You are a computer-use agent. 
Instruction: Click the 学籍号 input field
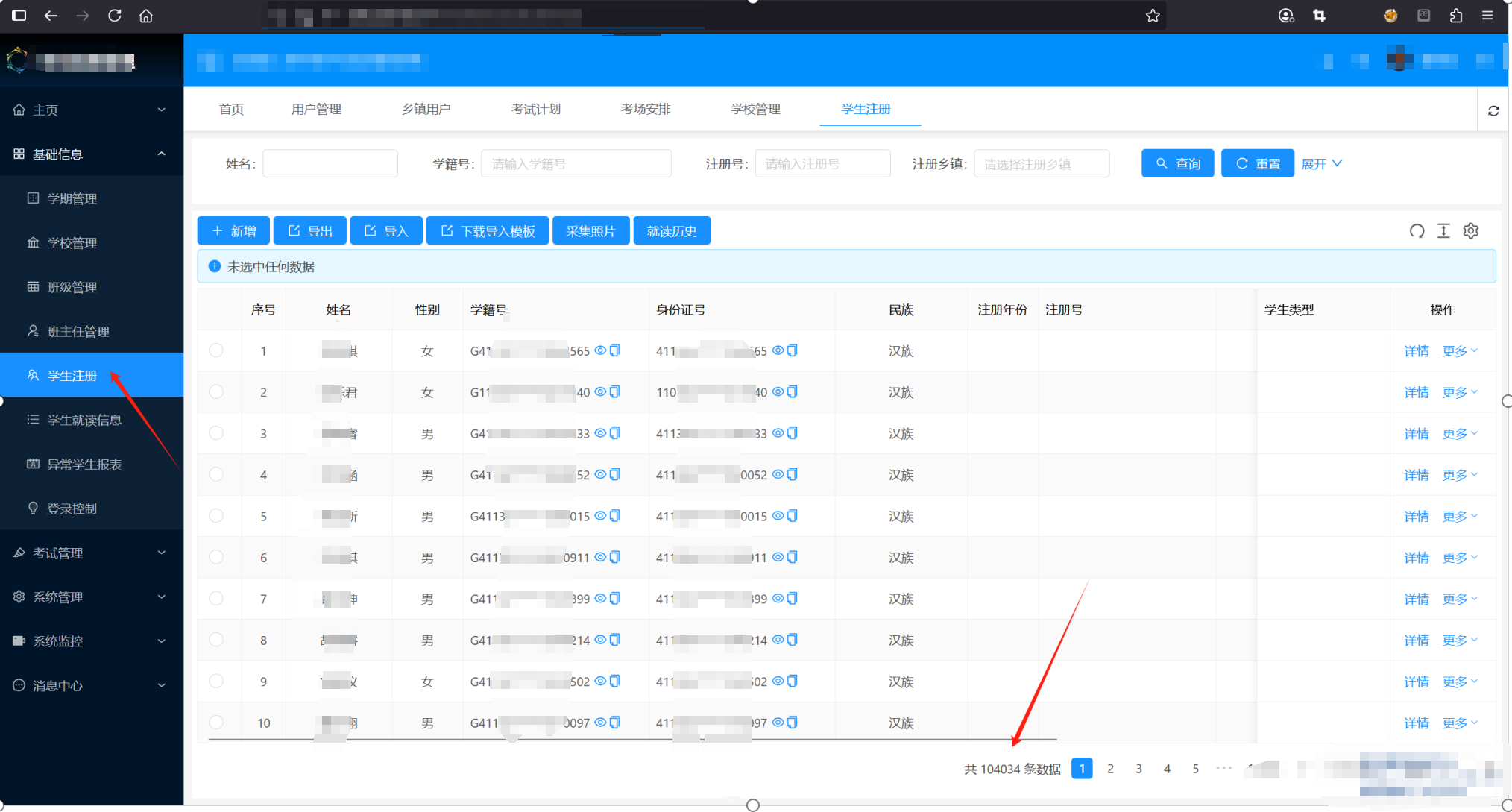(576, 163)
